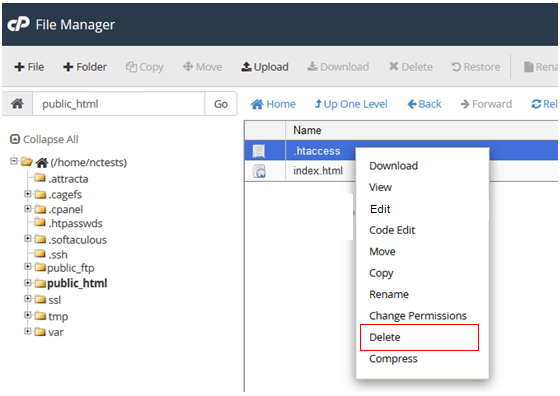The width and height of the screenshot is (560, 396).
Task: Click the Back navigation link
Action: 424,104
